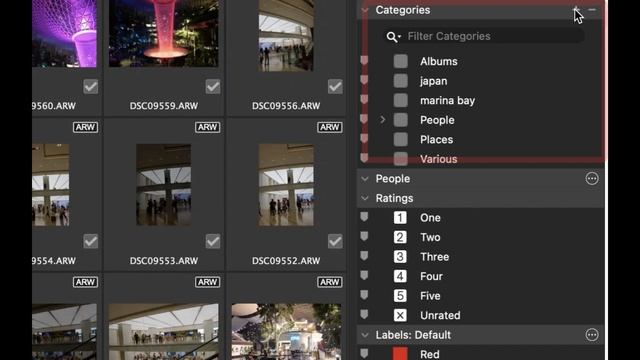Toggle the checkmark on DSC09556.ARW
640x360 pixels.
tap(335, 87)
